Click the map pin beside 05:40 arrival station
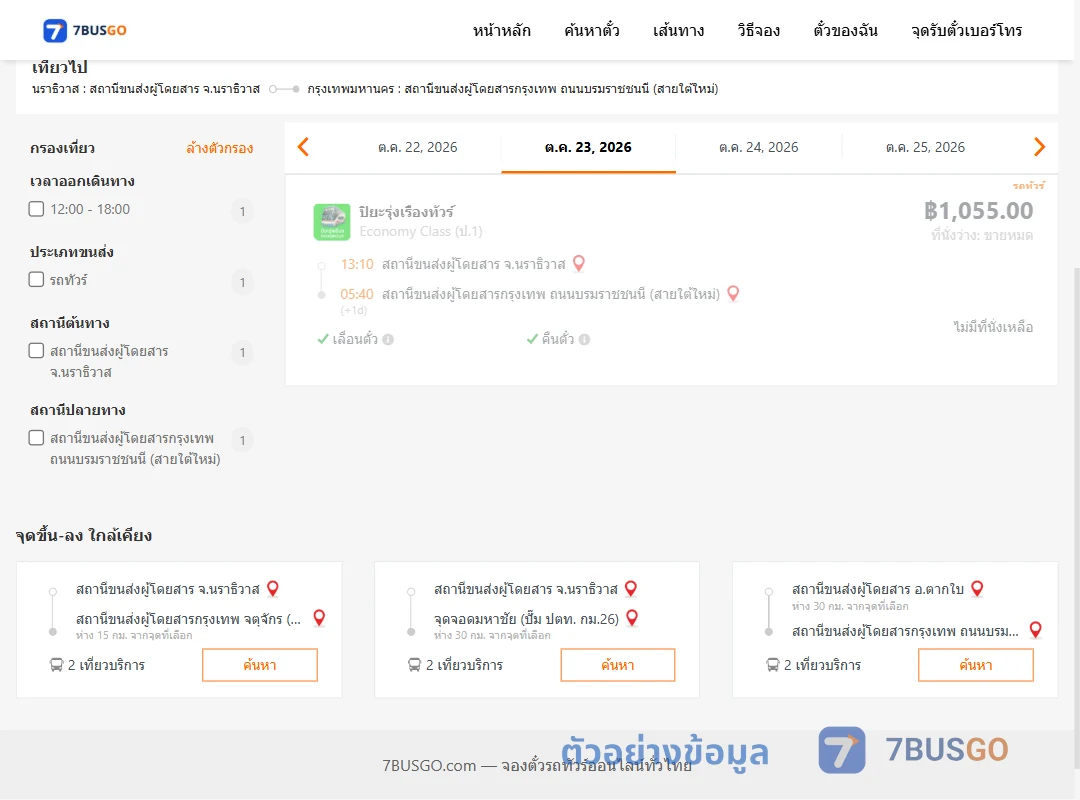 tap(734, 294)
